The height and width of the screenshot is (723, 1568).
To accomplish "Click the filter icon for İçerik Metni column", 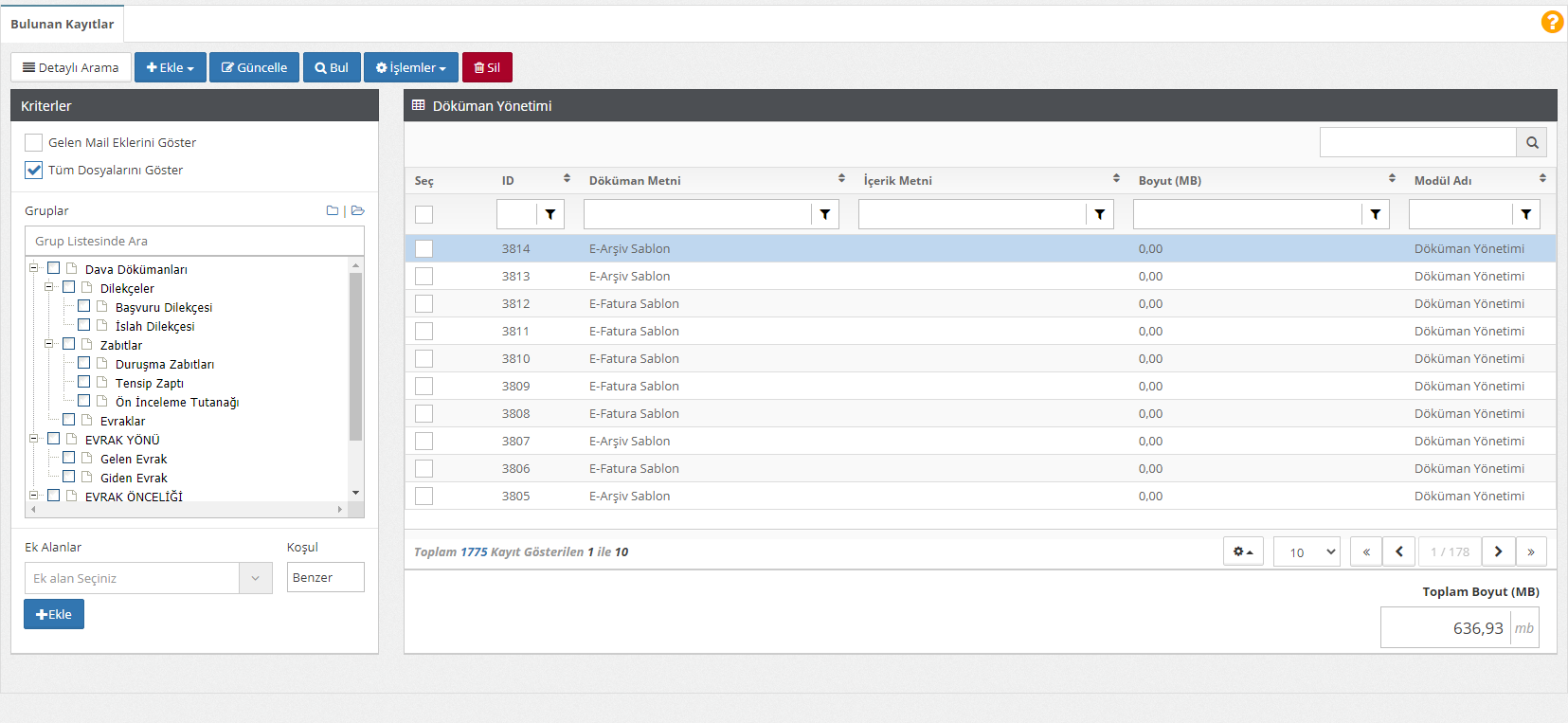I will click(1100, 215).
